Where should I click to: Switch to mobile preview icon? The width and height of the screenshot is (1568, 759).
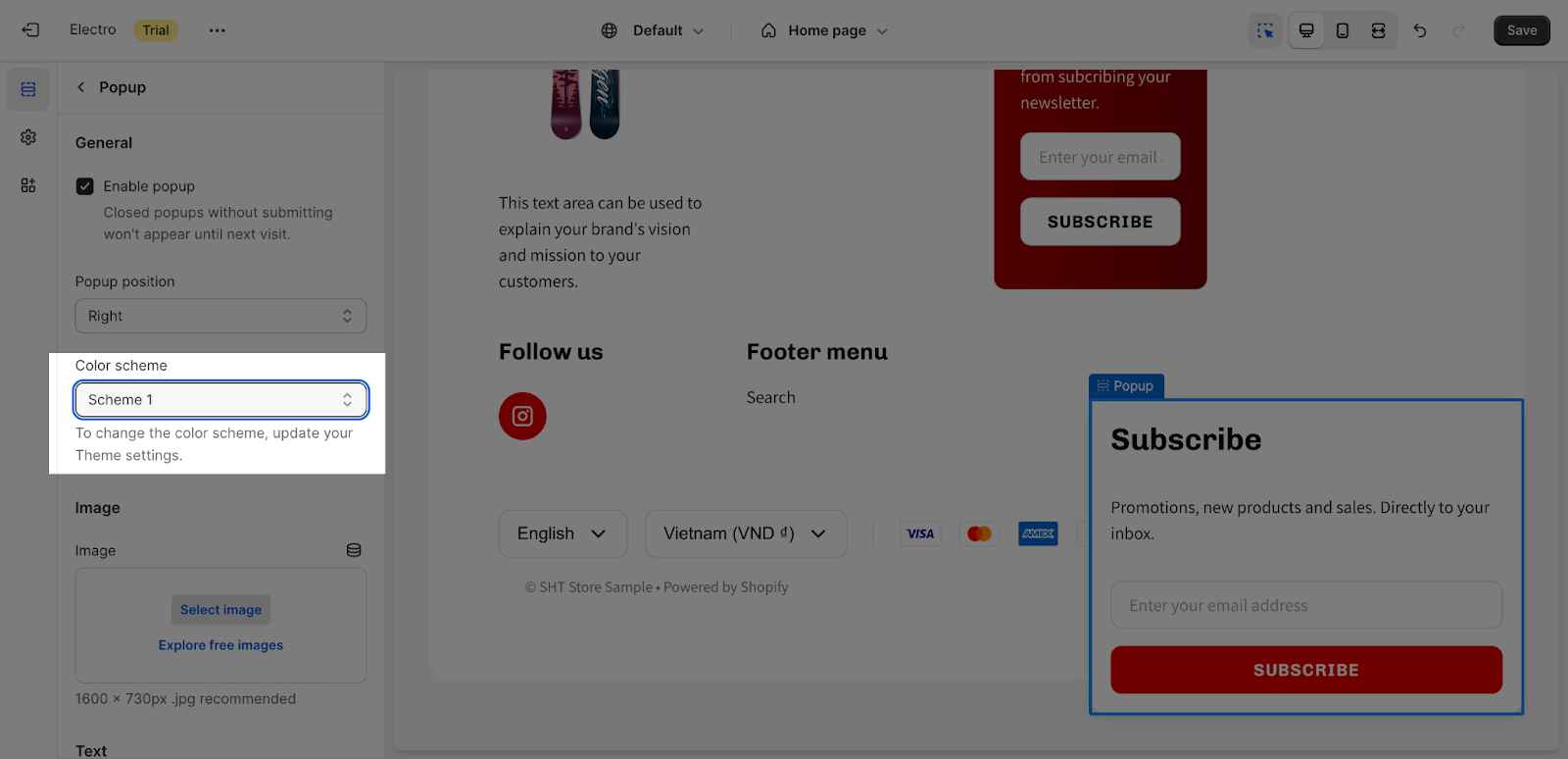point(1343,30)
